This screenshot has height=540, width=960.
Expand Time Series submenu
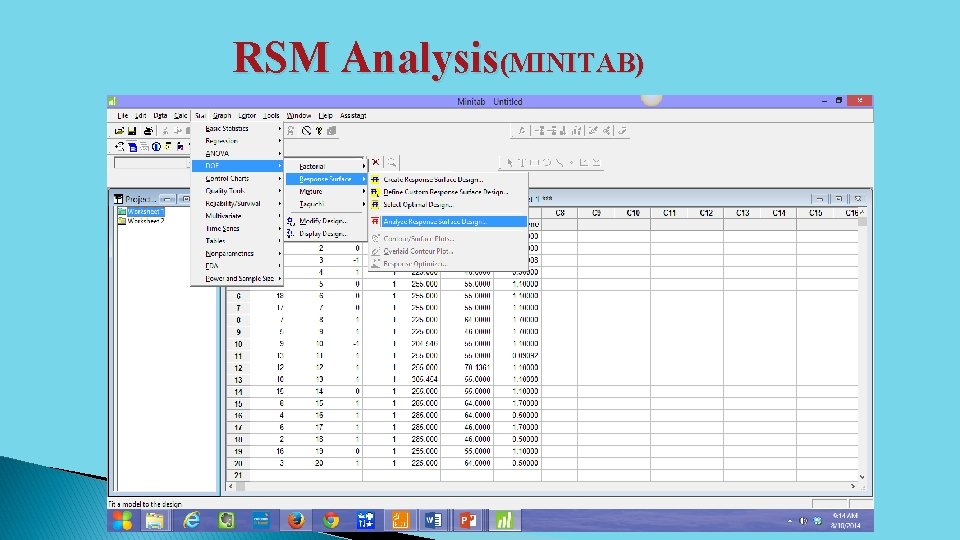[x=237, y=228]
